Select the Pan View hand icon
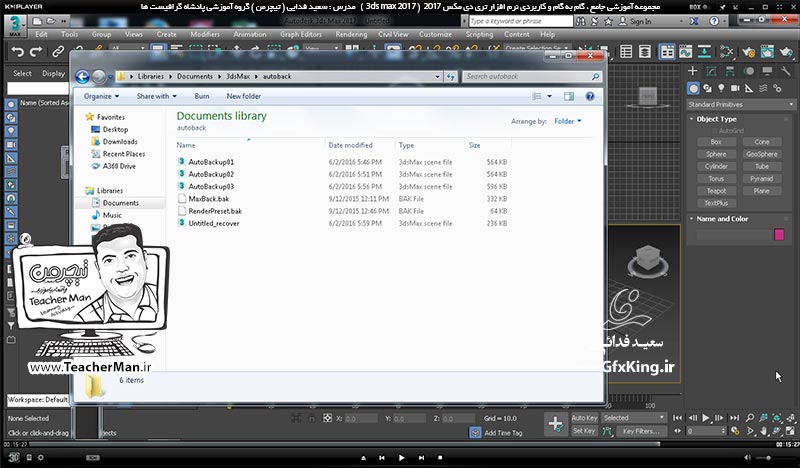Image resolution: width=800 pixels, height=468 pixels. (x=763, y=431)
